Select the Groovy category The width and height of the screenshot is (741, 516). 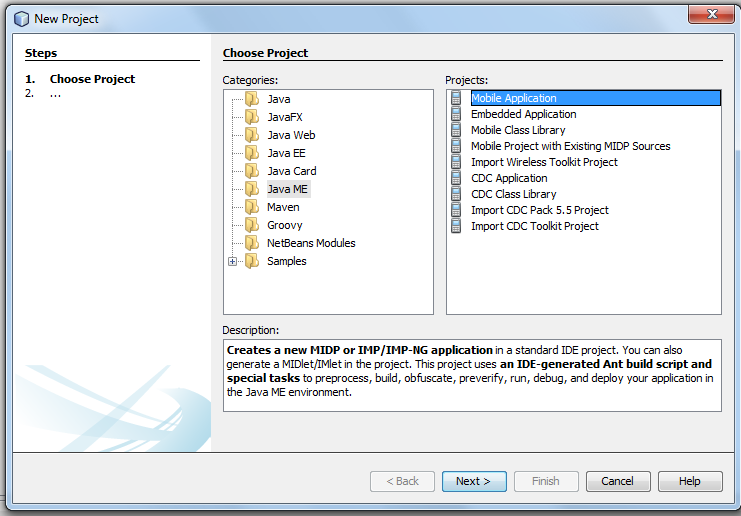click(284, 225)
